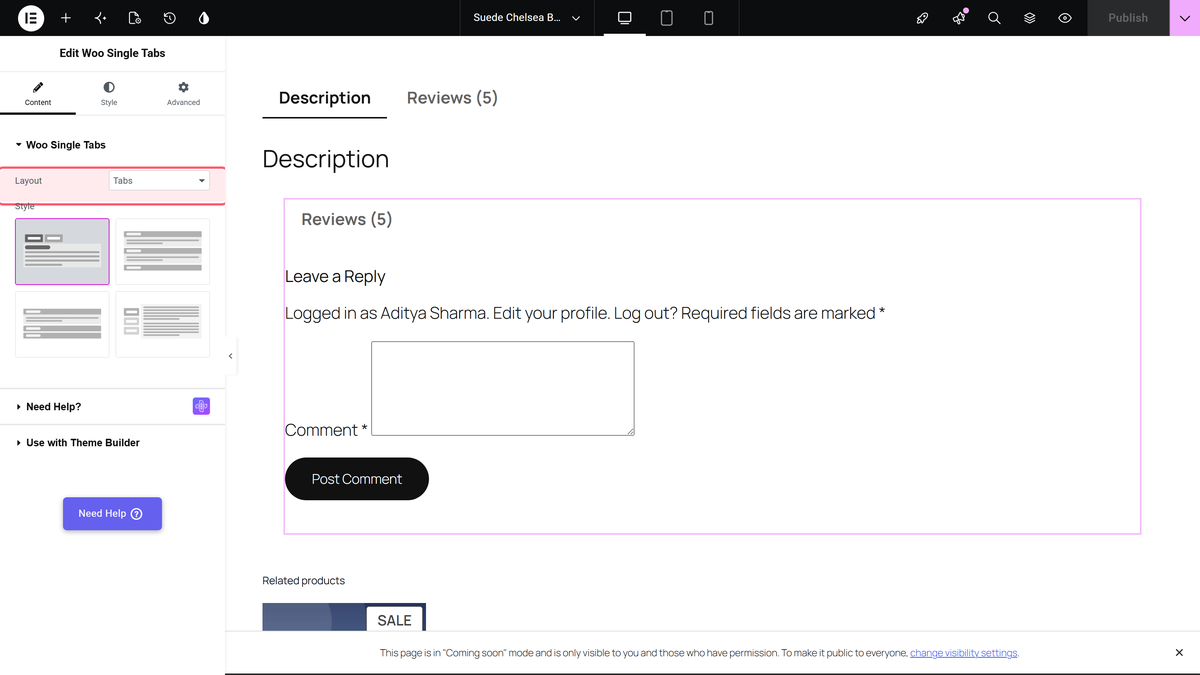The height and width of the screenshot is (675, 1200).
Task: Open the What's New megaphone icon
Action: 959,18
